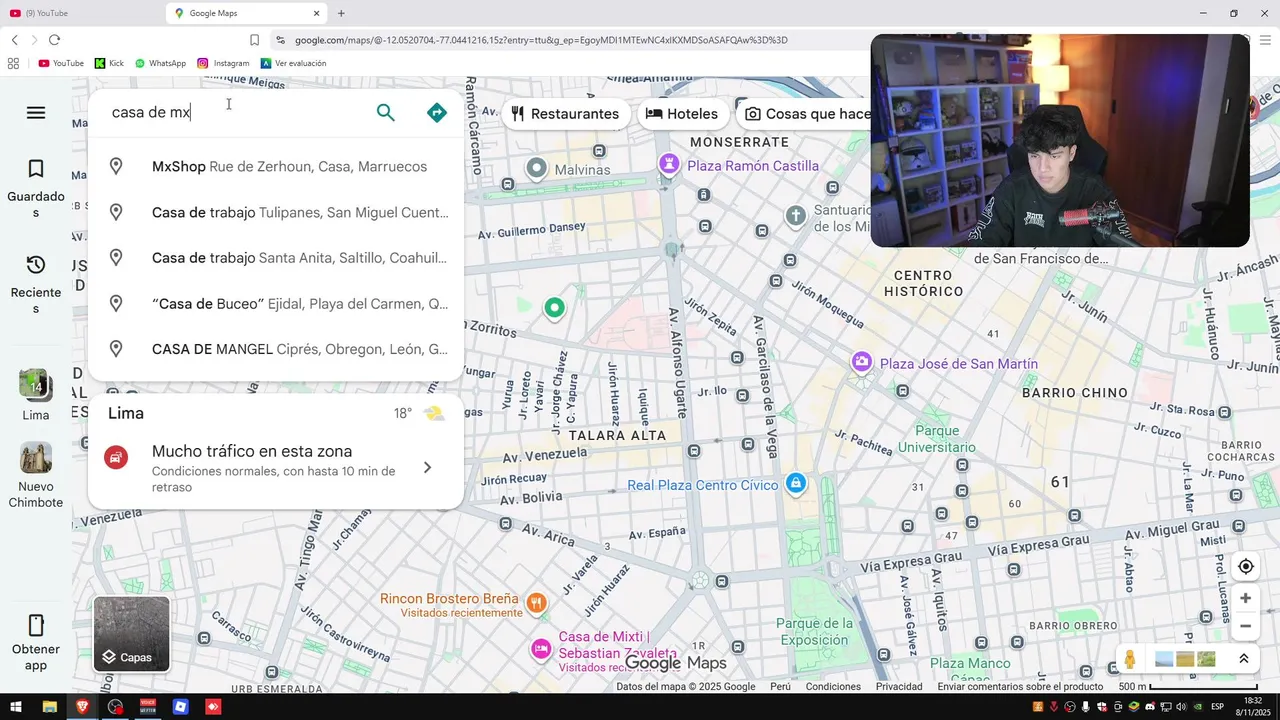1280x720 pixels.
Task: Open the Roblox taskbar icon
Action: (180, 707)
